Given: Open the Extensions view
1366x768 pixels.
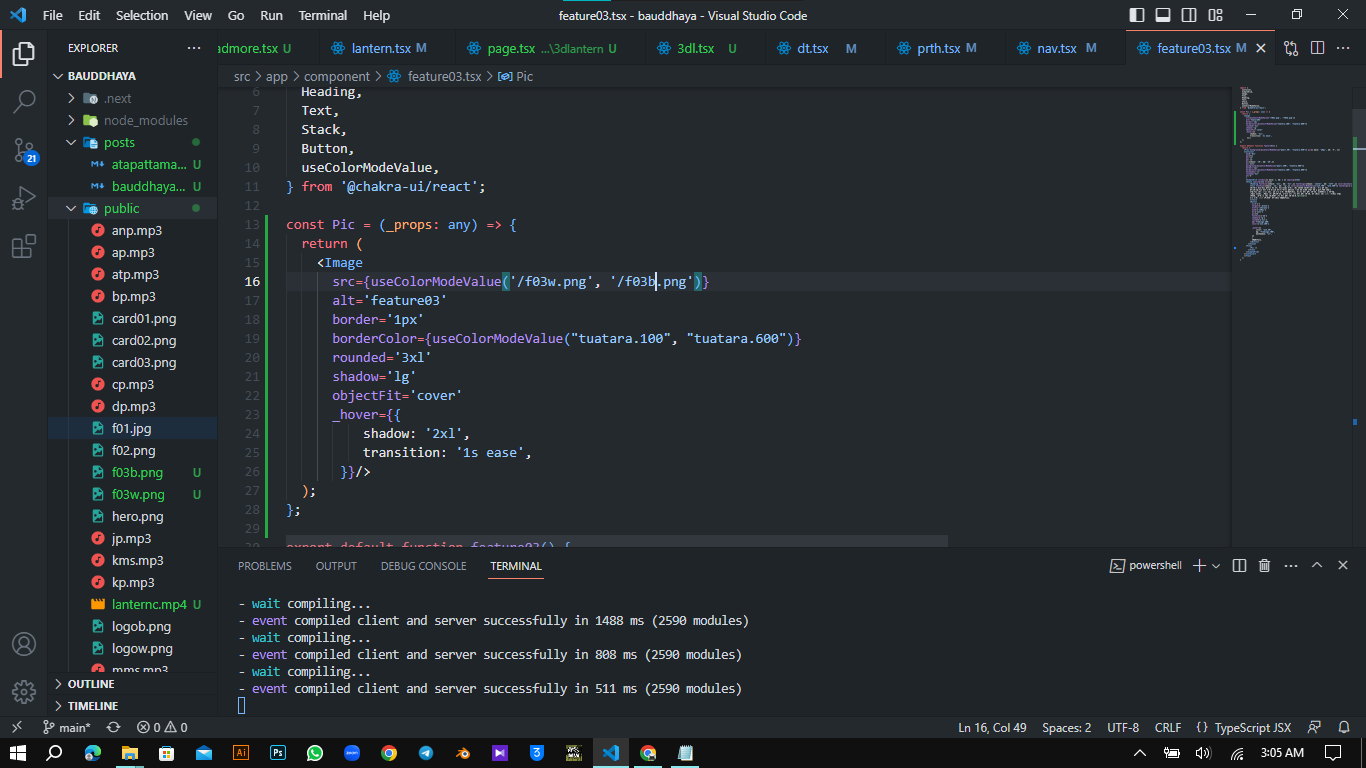Looking at the screenshot, I should tap(24, 247).
